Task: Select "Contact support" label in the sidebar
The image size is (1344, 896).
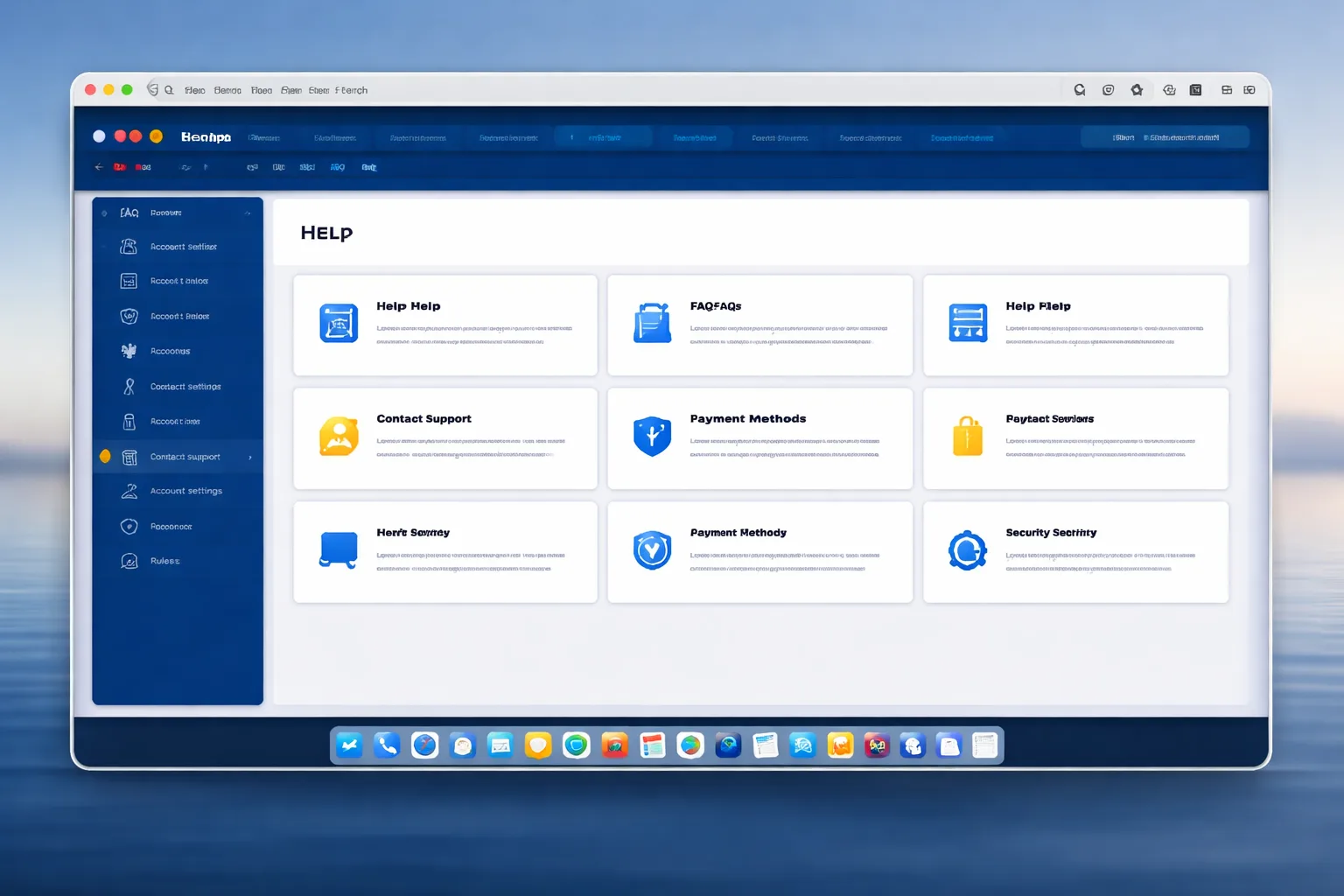Action: coord(185,457)
